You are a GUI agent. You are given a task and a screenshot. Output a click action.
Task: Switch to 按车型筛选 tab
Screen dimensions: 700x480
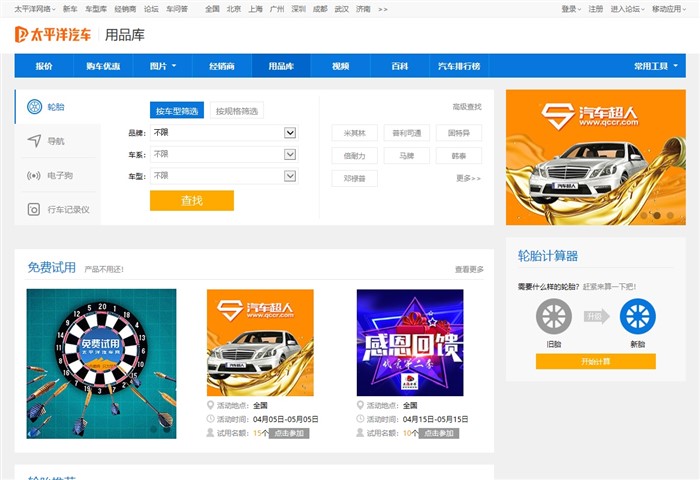[177, 111]
